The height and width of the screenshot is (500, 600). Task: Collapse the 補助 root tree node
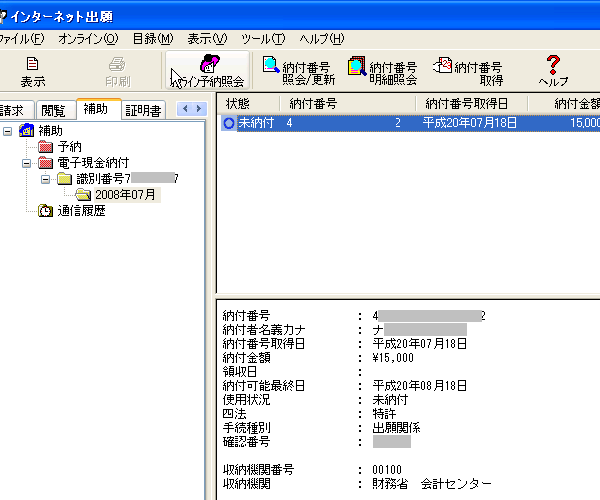click(9, 131)
